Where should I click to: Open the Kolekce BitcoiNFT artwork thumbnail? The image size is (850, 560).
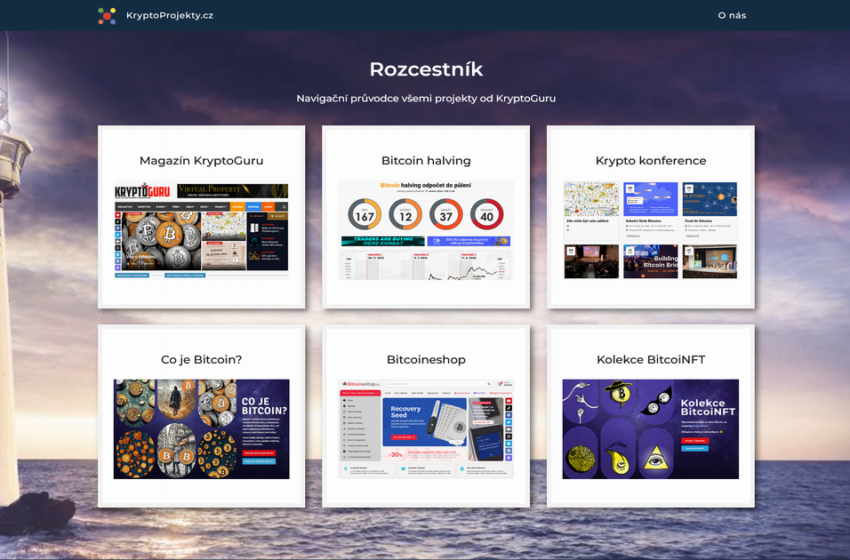coord(651,429)
